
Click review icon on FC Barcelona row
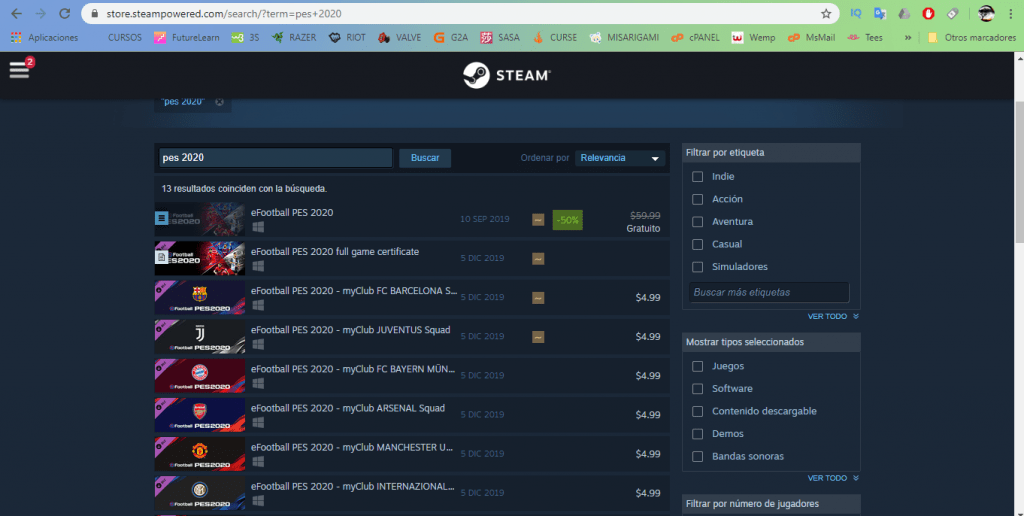[538, 298]
